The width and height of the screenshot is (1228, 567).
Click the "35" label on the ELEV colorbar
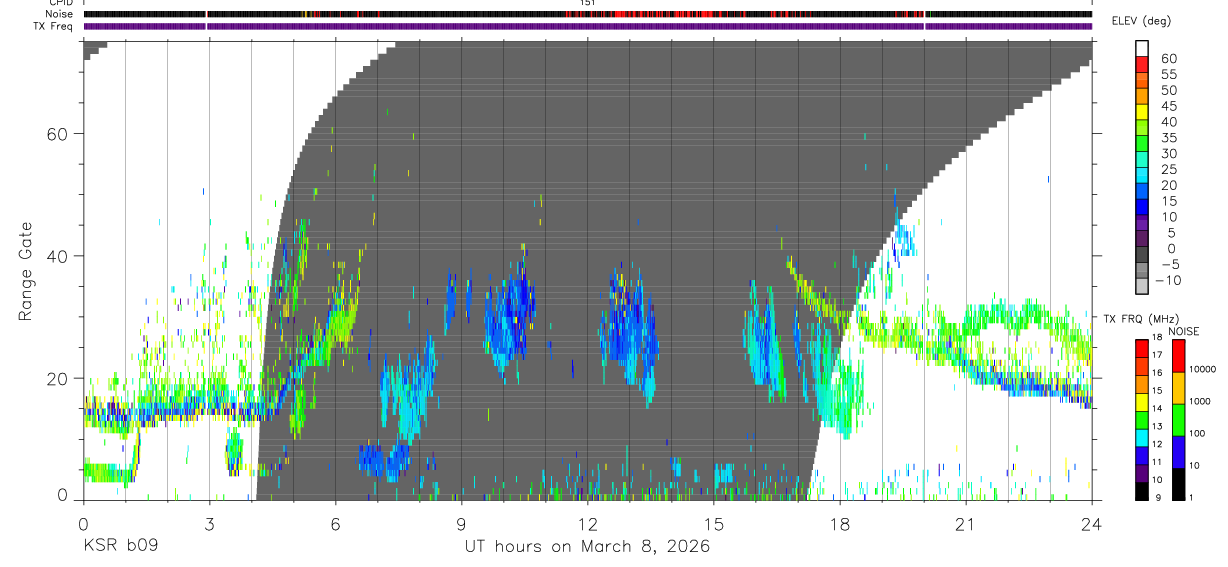click(1168, 138)
